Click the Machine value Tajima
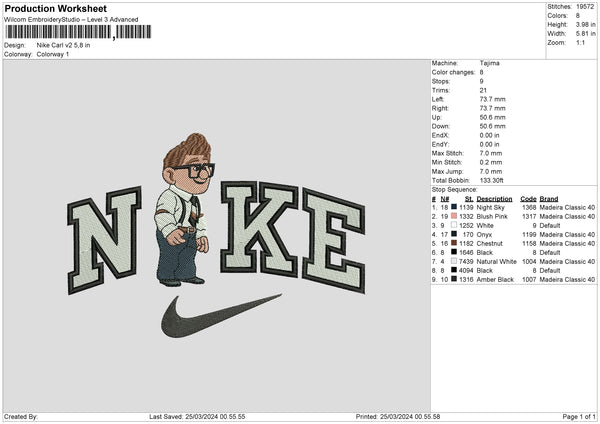600x424 pixels. click(489, 63)
